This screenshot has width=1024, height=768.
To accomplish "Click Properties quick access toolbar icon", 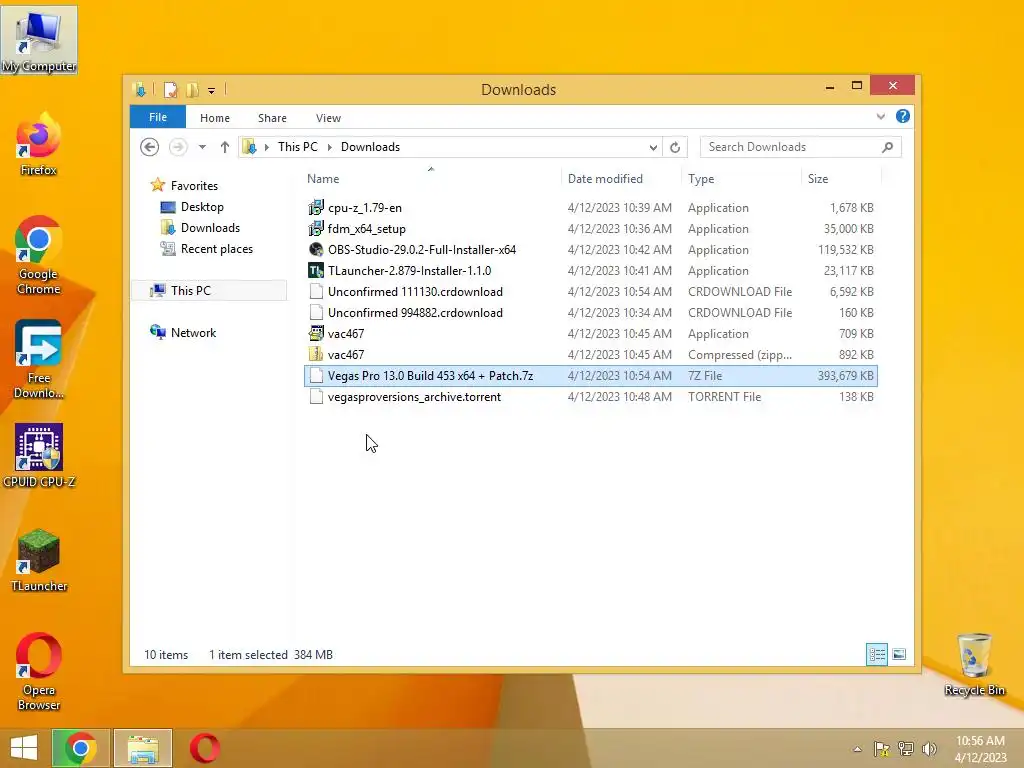I will [x=170, y=89].
